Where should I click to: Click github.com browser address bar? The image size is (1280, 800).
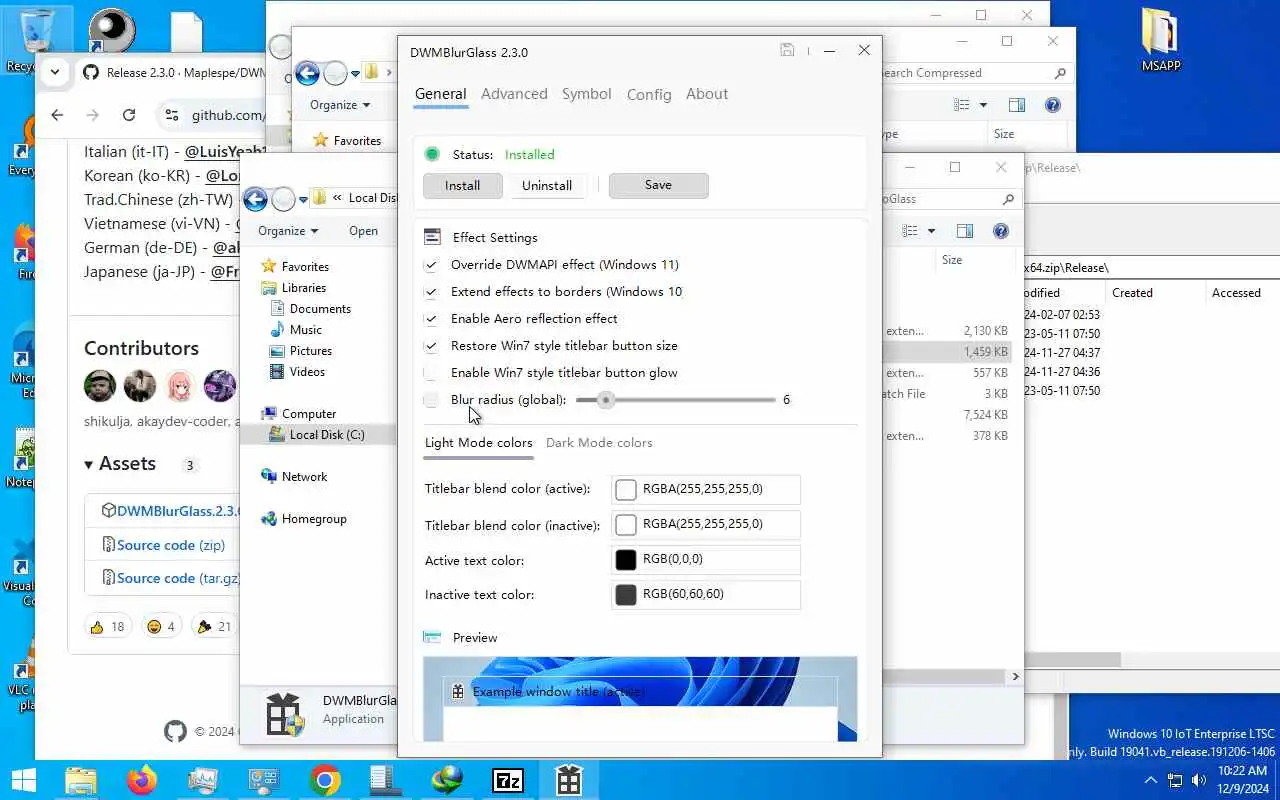coord(228,116)
